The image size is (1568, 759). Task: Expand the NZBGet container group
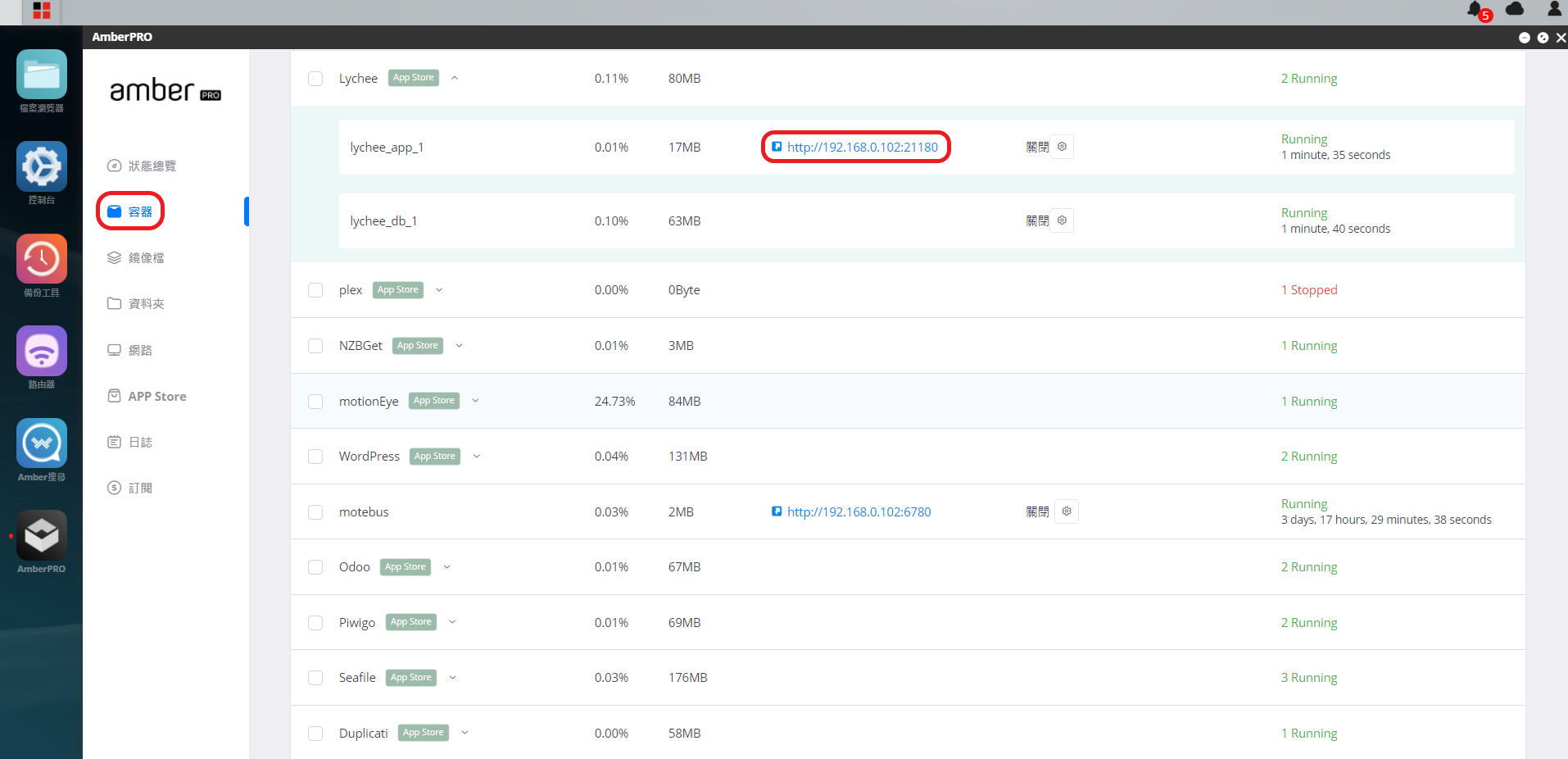tap(459, 346)
